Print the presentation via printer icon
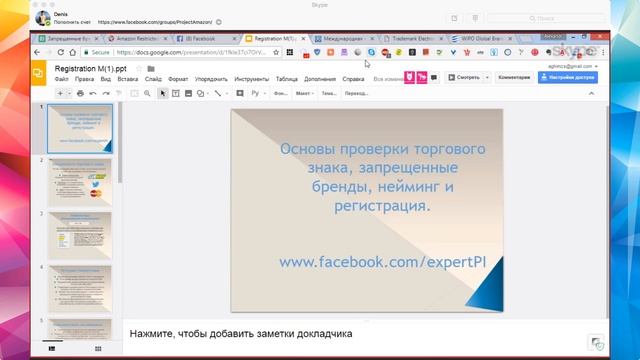The width and height of the screenshot is (640, 360). [80, 93]
